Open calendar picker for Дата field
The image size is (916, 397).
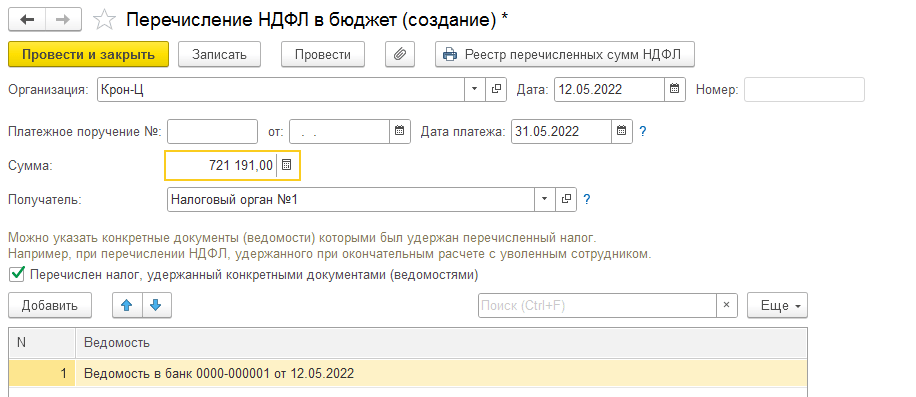click(674, 89)
